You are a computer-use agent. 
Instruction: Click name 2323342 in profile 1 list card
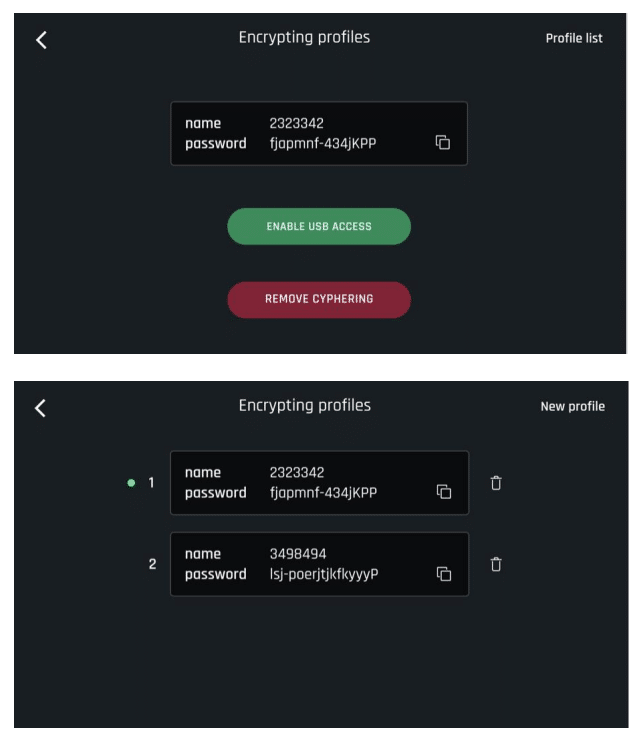coord(297,472)
